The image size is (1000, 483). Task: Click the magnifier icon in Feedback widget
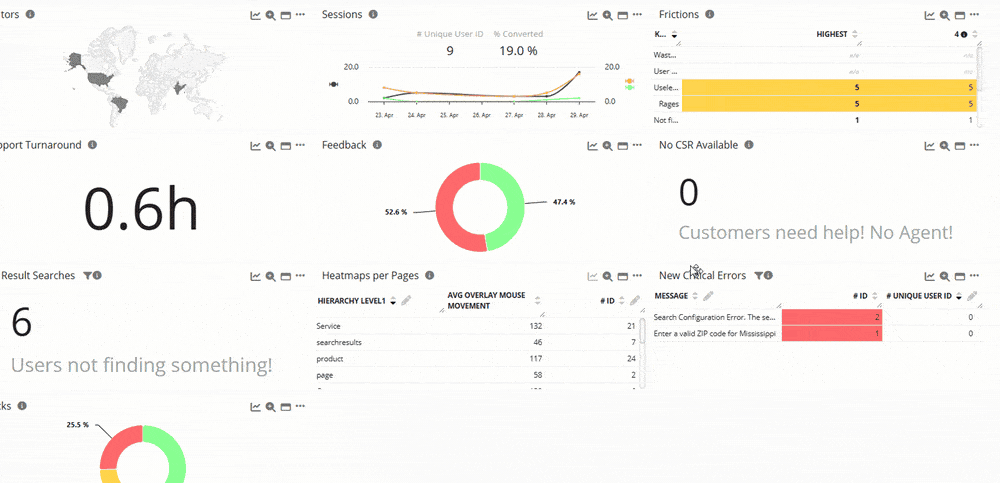tap(608, 146)
